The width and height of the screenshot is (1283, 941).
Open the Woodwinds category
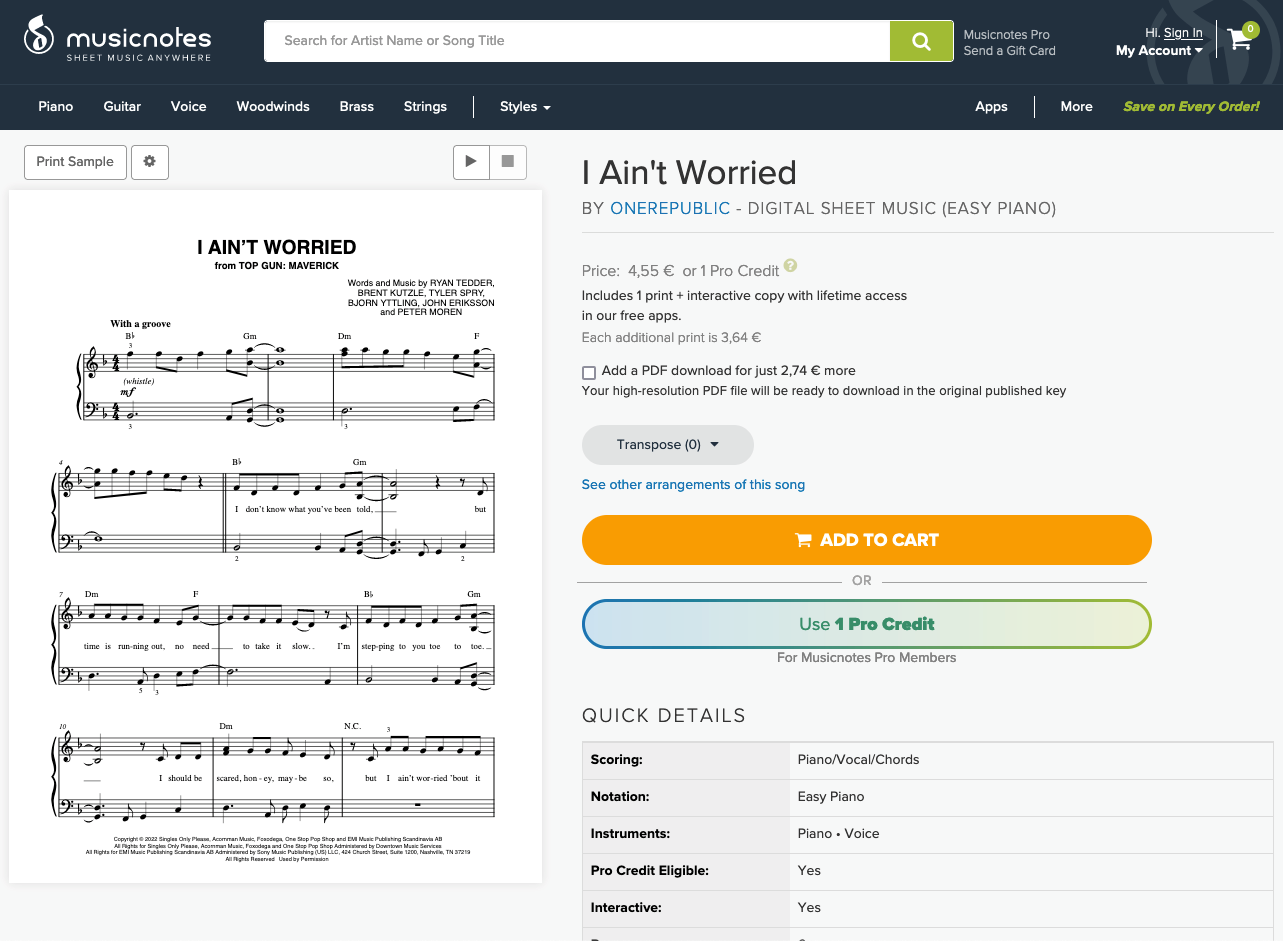pos(273,107)
